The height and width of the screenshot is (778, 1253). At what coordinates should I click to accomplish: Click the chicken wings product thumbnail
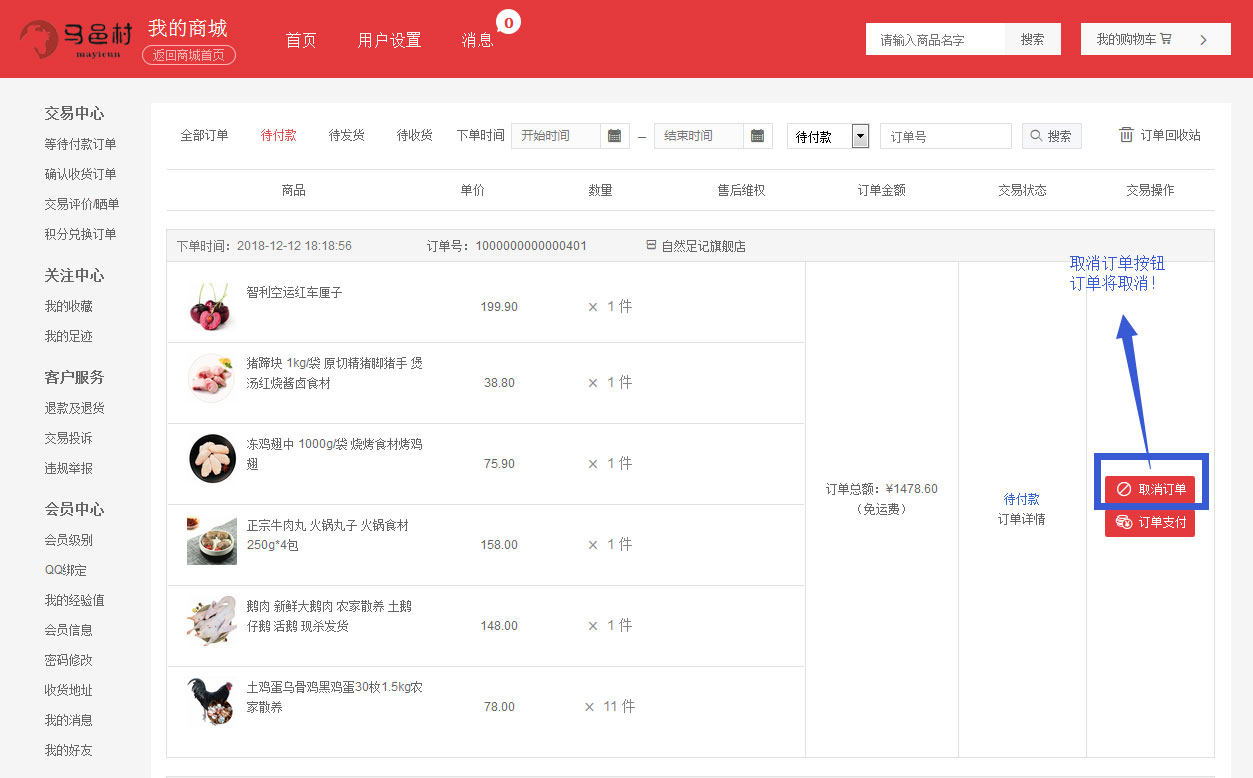(212, 459)
